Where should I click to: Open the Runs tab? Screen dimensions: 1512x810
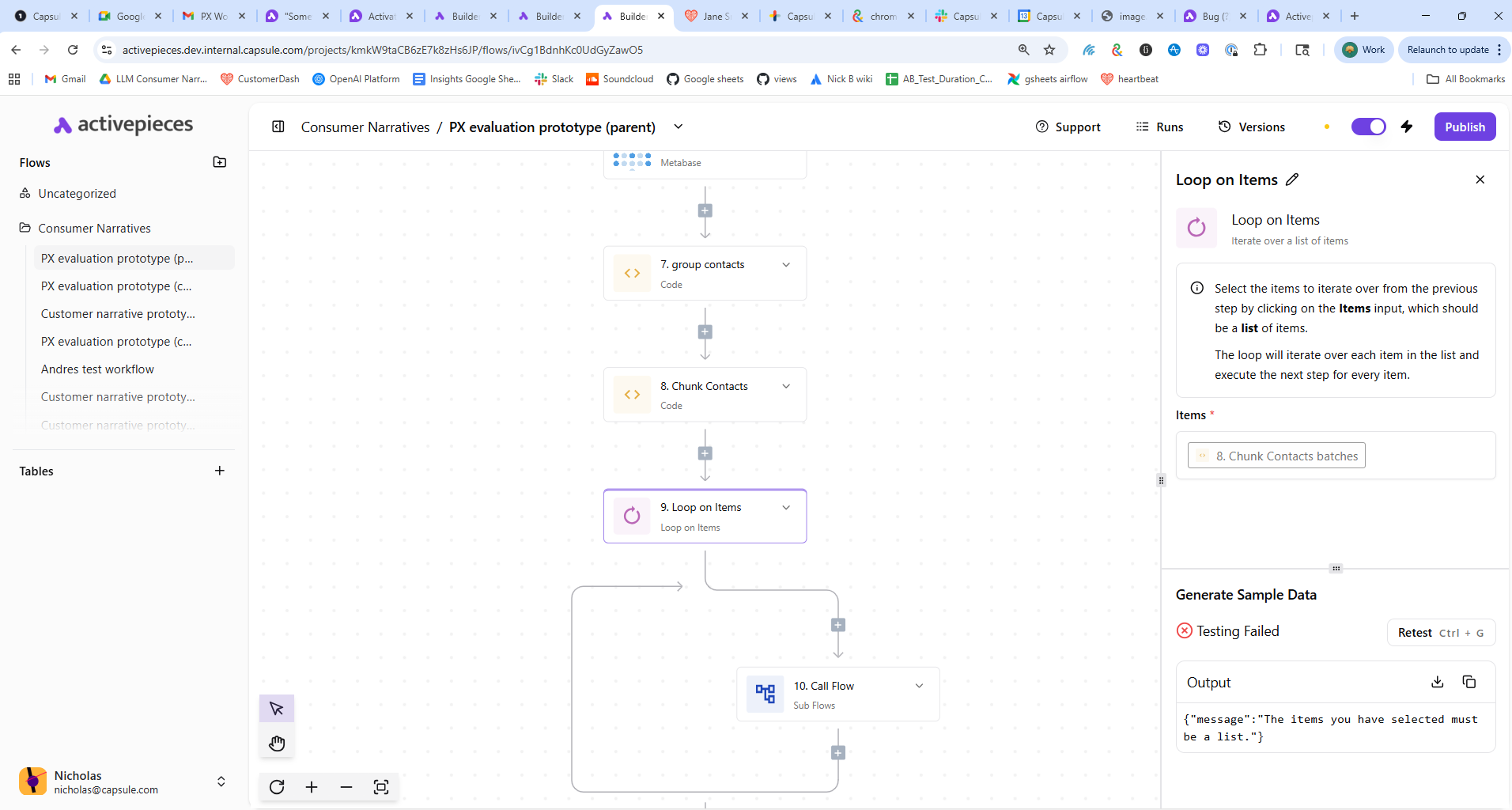[x=1159, y=127]
